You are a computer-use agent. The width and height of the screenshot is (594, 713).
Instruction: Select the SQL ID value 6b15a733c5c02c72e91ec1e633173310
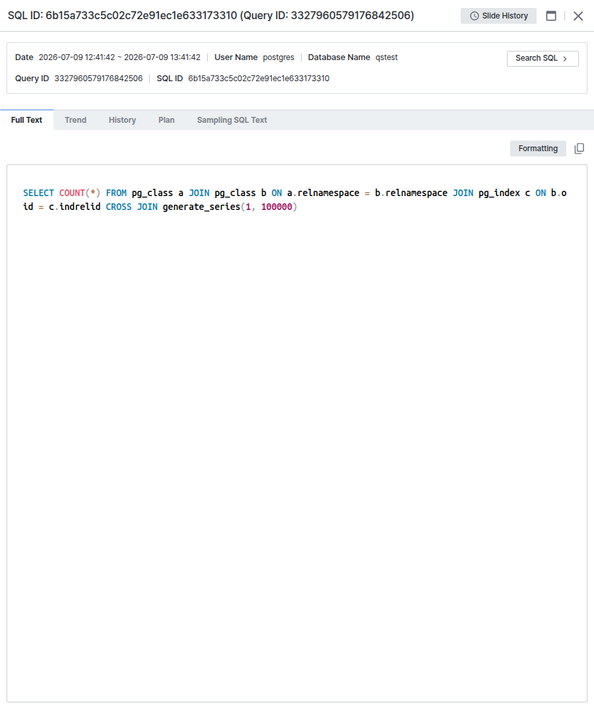pyautogui.click(x=259, y=78)
